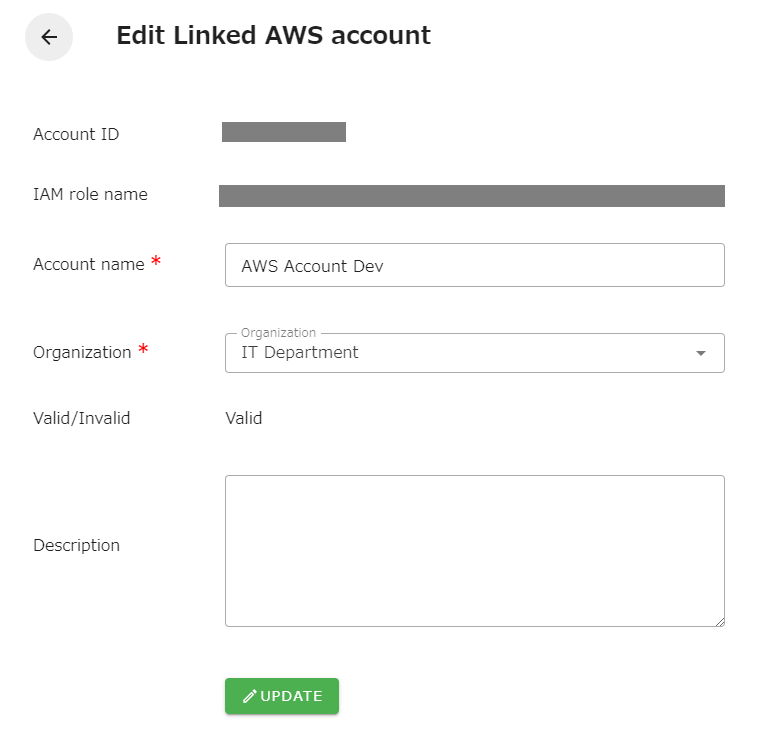
Task: Click the 'Account name' label
Action: click(x=89, y=264)
